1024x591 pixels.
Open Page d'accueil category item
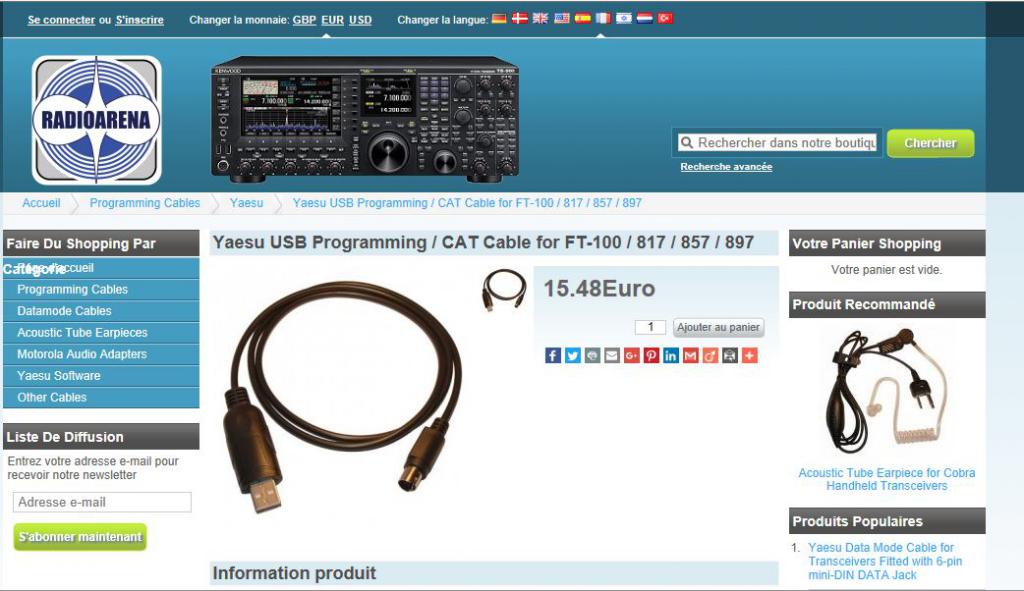[101, 268]
